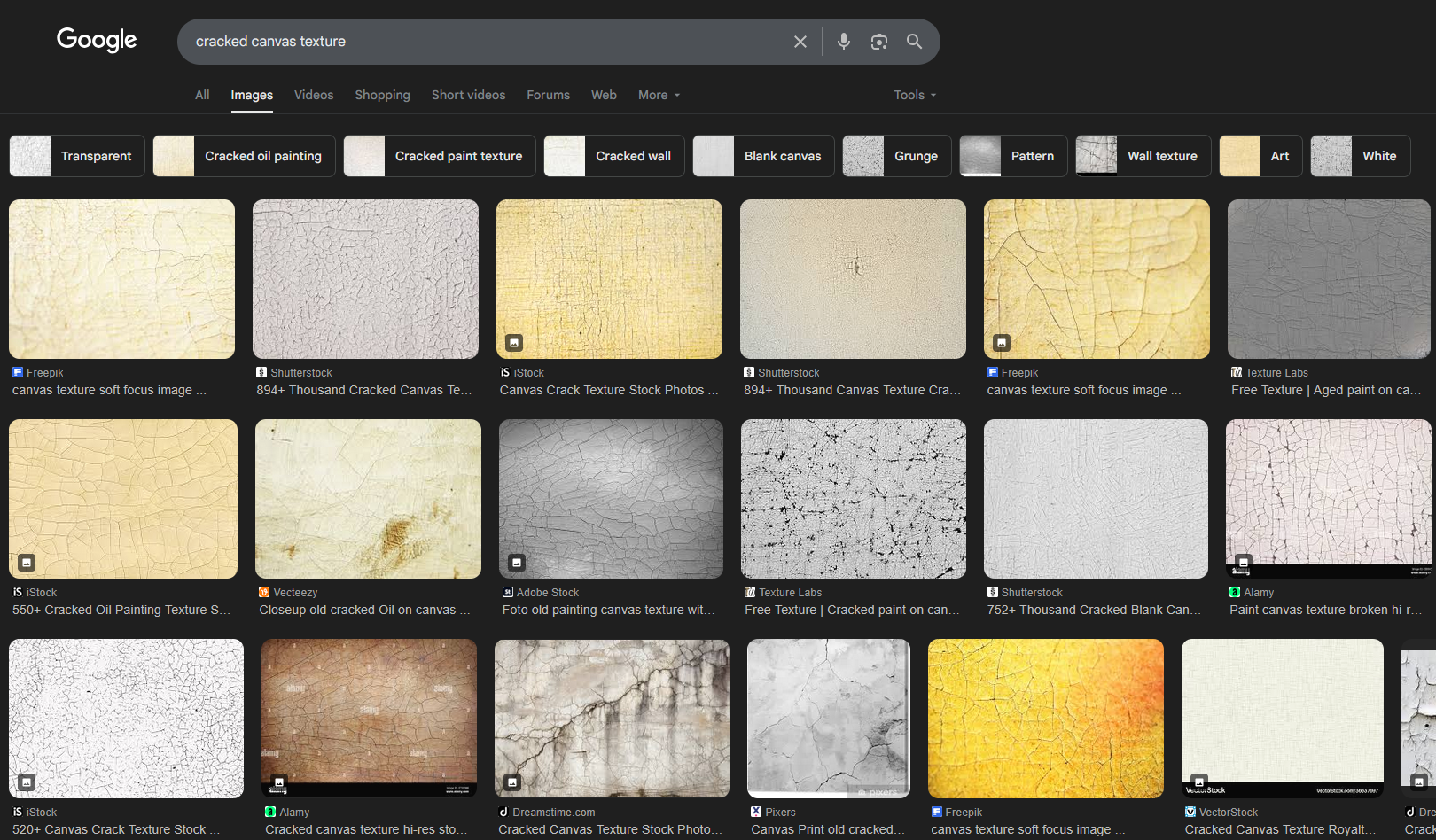The height and width of the screenshot is (840, 1436).
Task: Click the Adobe Stock source icon
Action: 508,593
